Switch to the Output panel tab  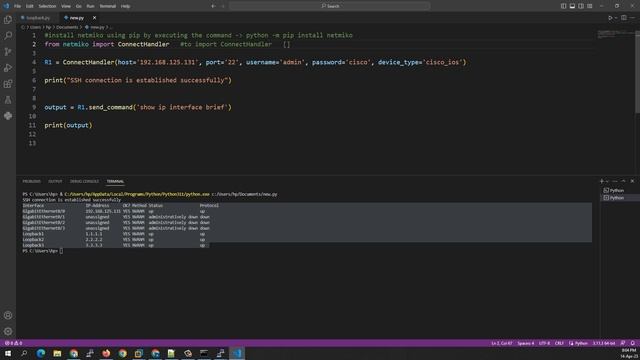[x=55, y=181]
